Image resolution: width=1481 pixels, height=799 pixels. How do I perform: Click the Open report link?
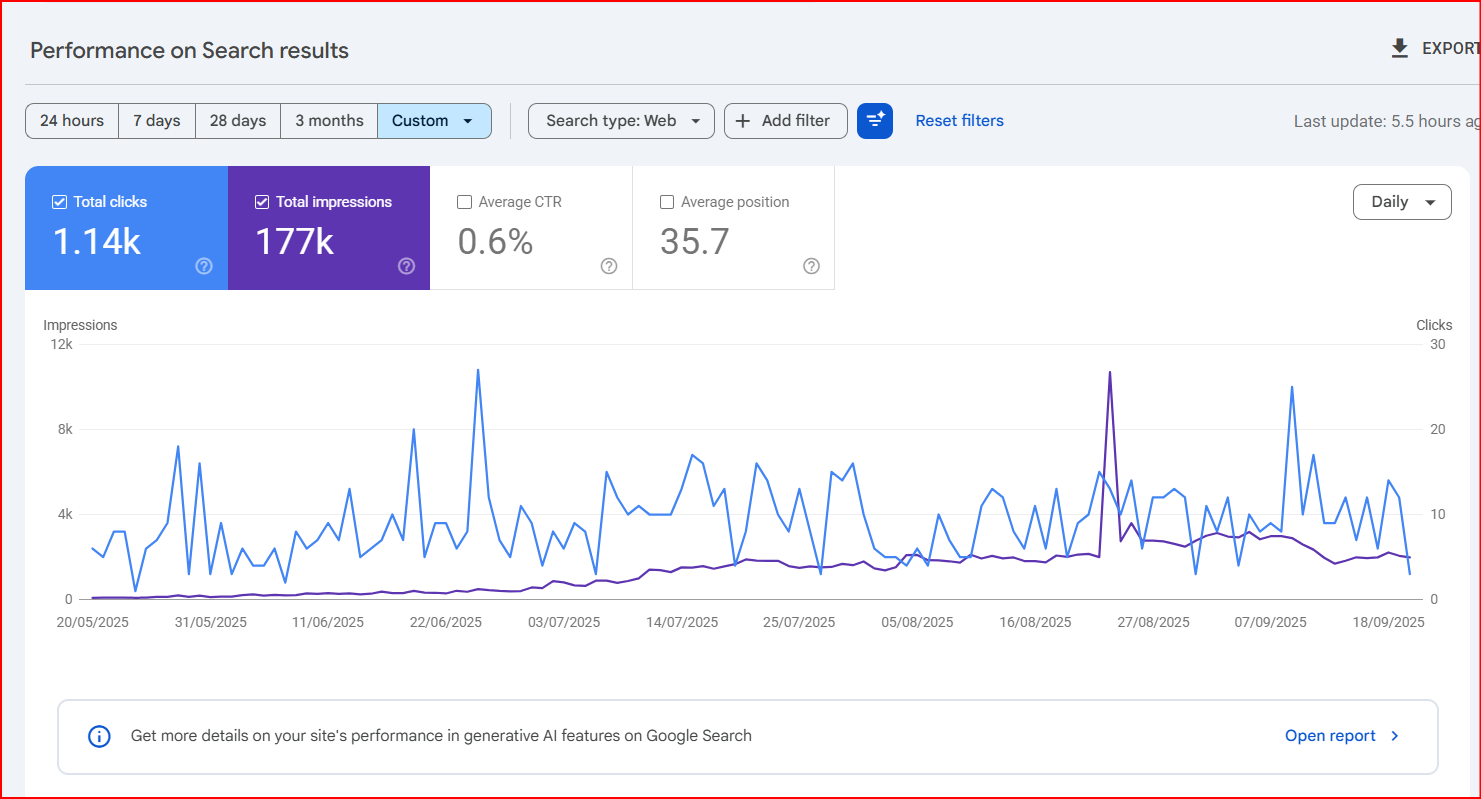click(x=1330, y=736)
